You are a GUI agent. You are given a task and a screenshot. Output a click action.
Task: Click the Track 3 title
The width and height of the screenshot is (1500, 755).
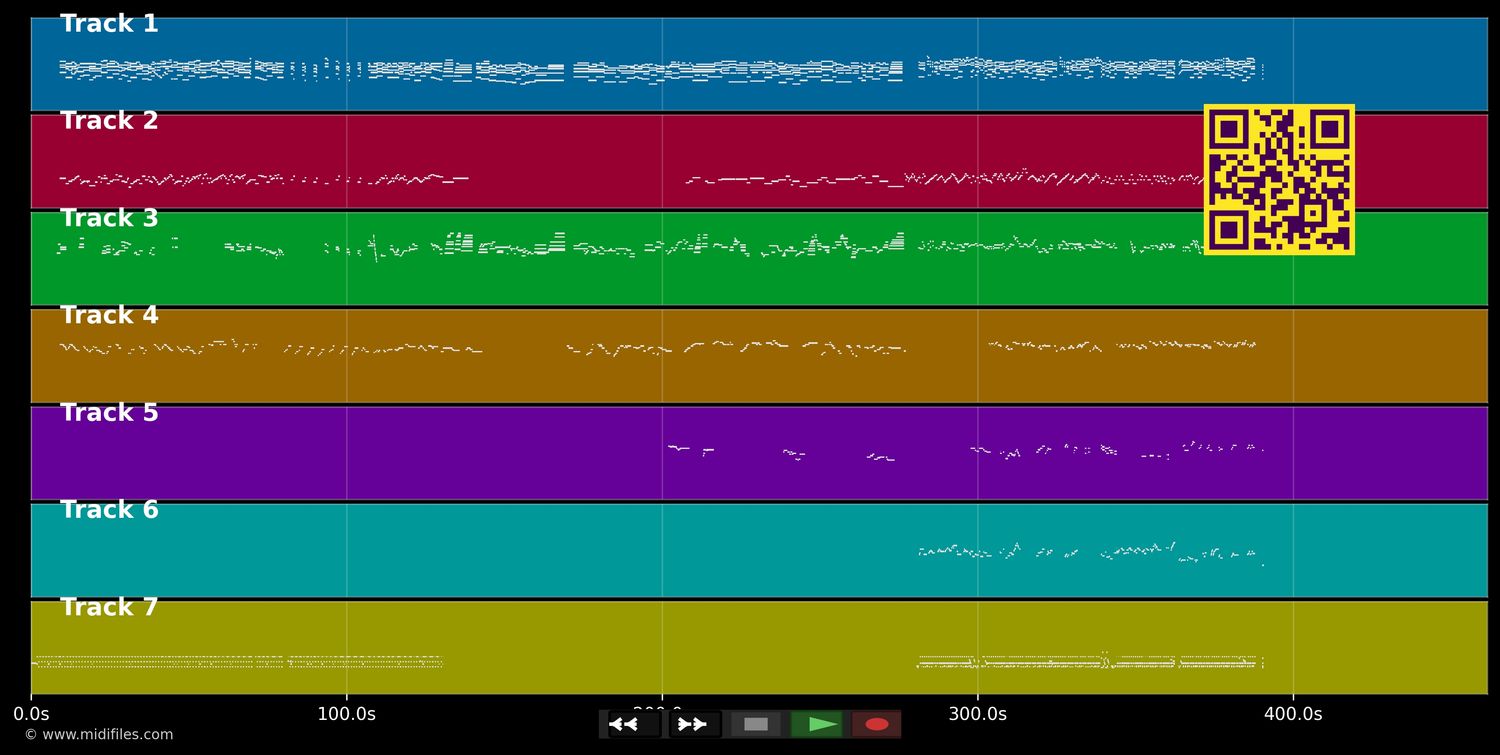[109, 218]
